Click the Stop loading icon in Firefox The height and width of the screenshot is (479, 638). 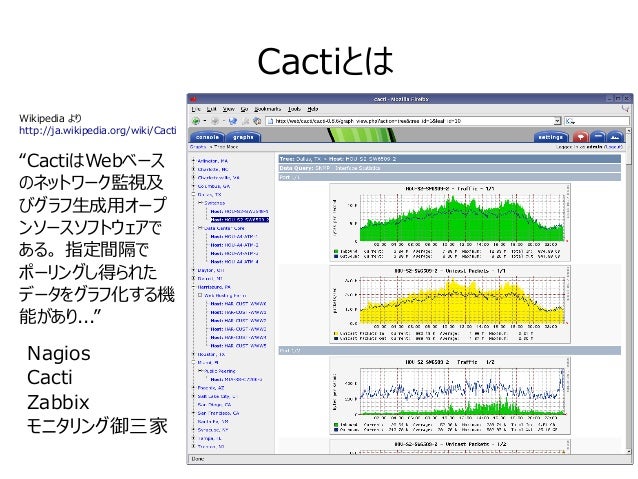246,121
